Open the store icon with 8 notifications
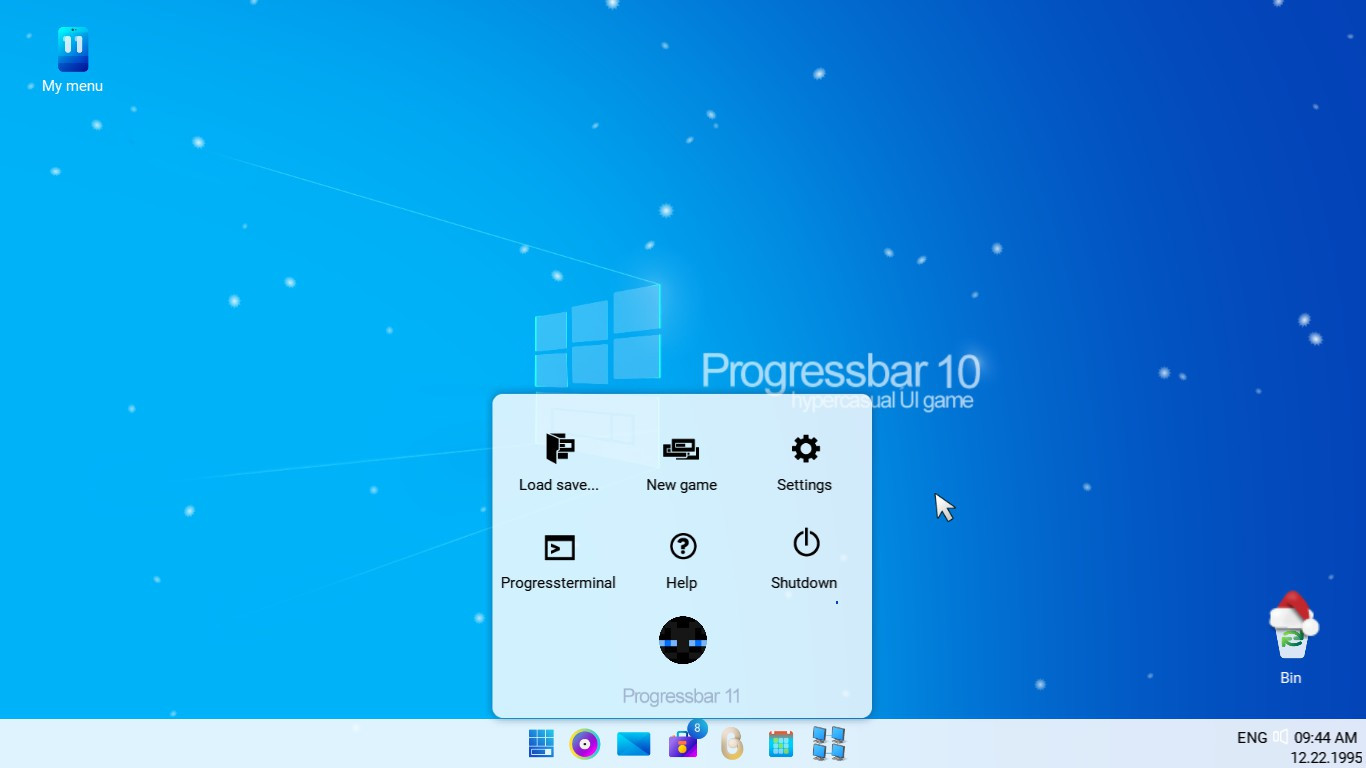This screenshot has height=768, width=1366. [x=684, y=746]
